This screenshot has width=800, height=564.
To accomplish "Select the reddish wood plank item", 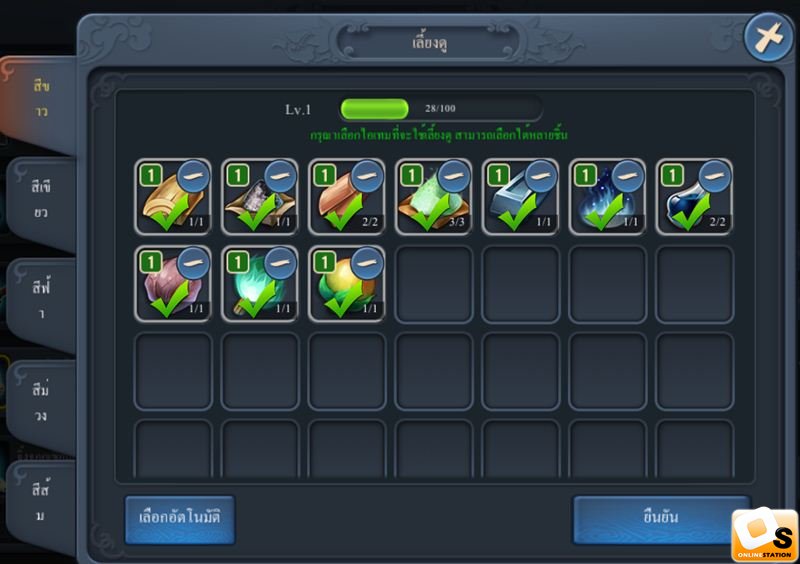I will (x=346, y=197).
